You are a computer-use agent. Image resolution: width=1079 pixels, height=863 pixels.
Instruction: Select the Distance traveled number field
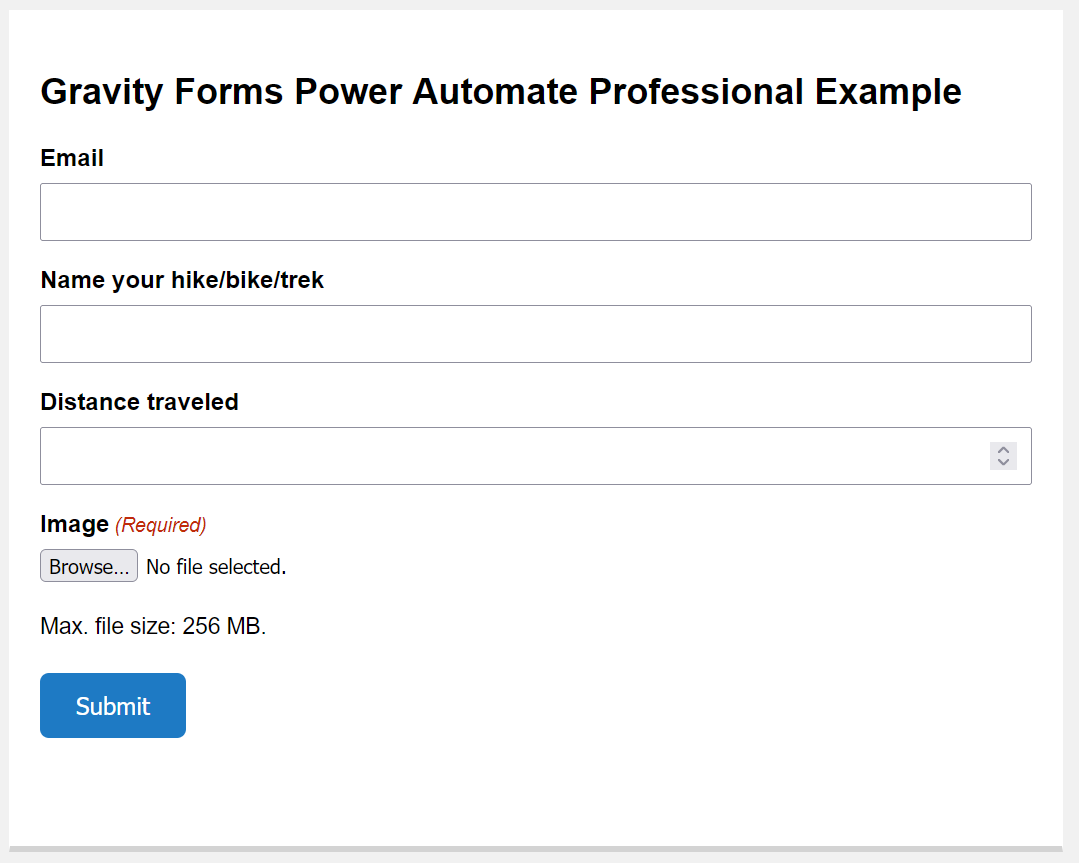point(535,456)
